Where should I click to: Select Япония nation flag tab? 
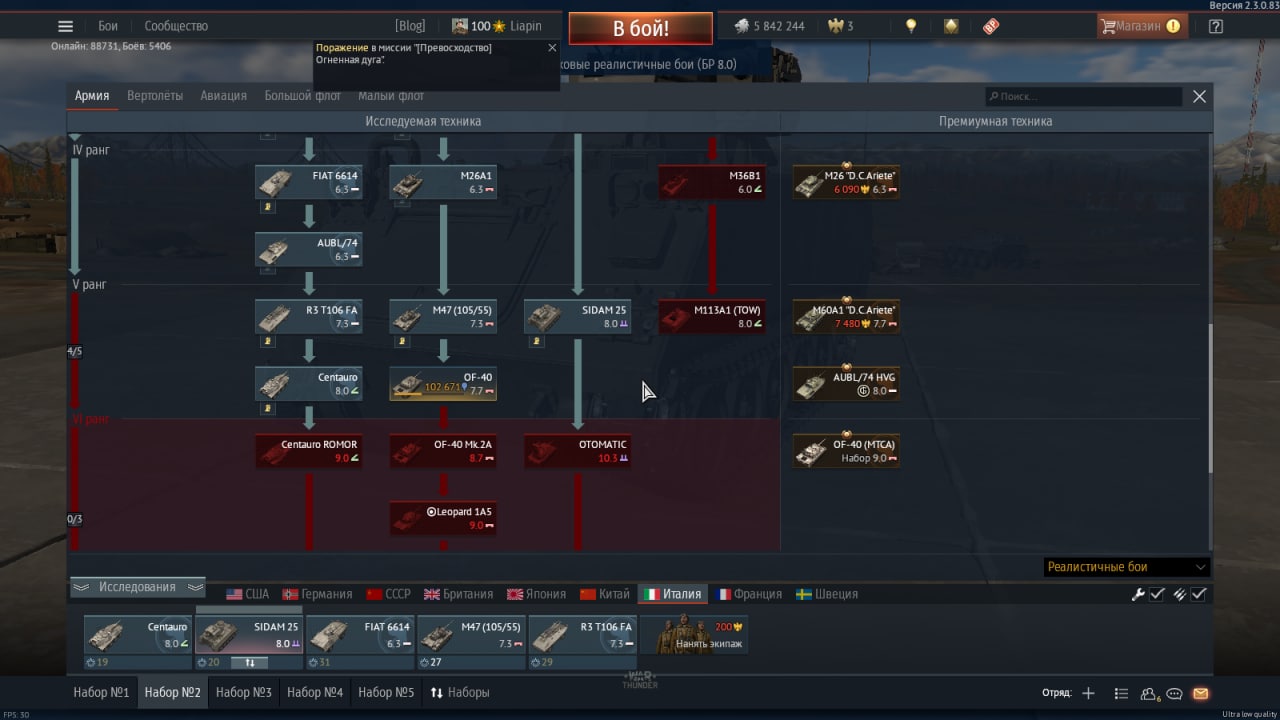[537, 594]
